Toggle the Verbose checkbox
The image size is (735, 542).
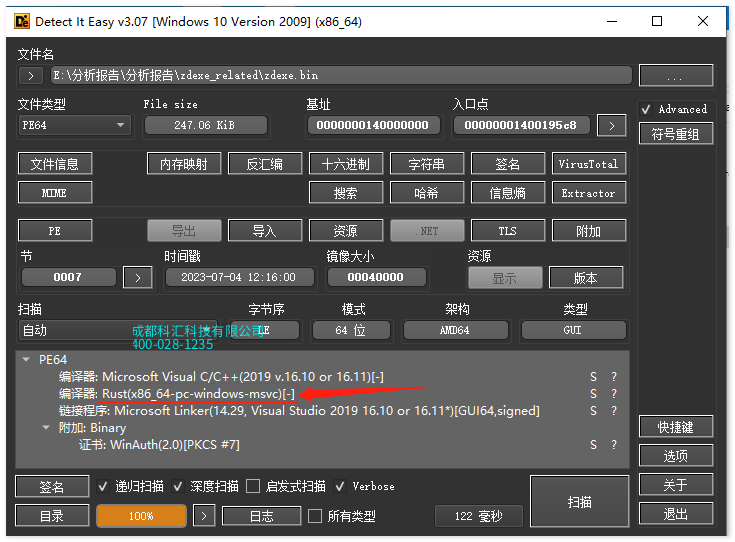click(340, 486)
